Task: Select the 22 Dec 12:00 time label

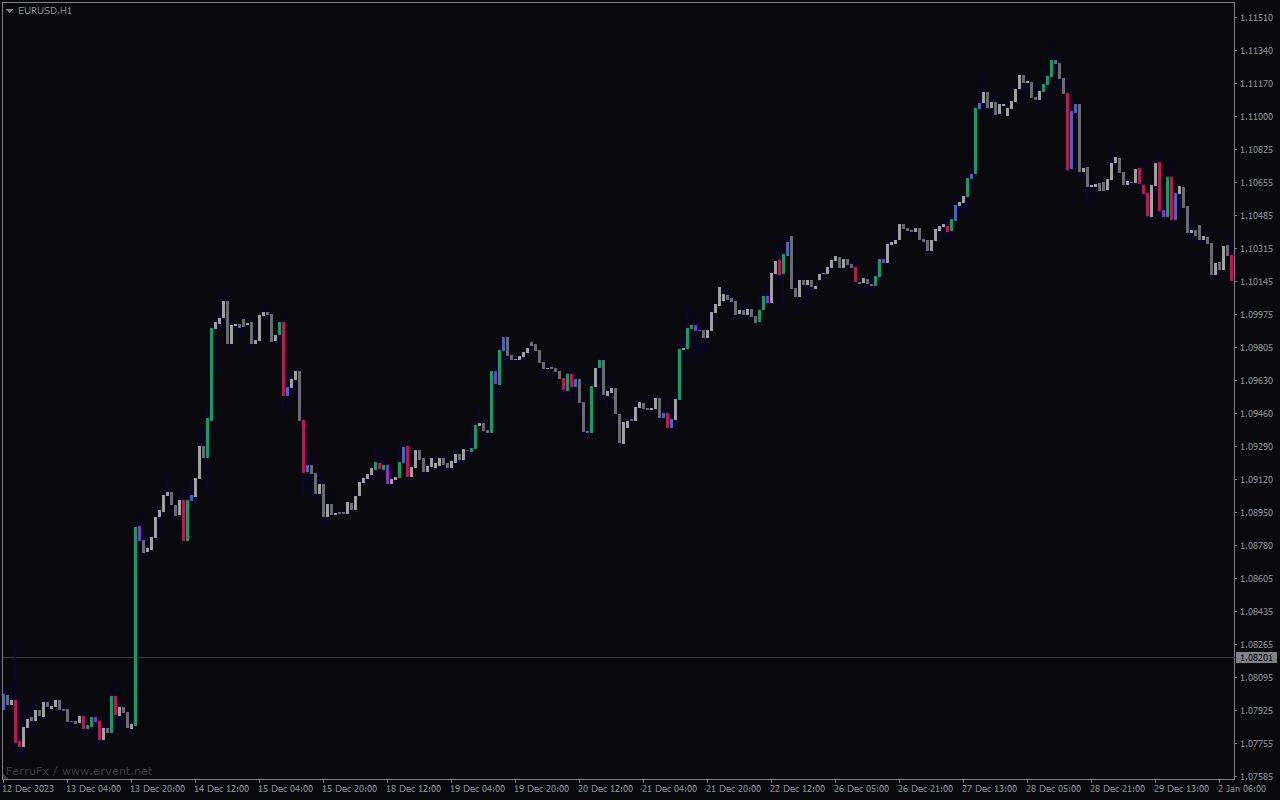Action: click(x=797, y=789)
